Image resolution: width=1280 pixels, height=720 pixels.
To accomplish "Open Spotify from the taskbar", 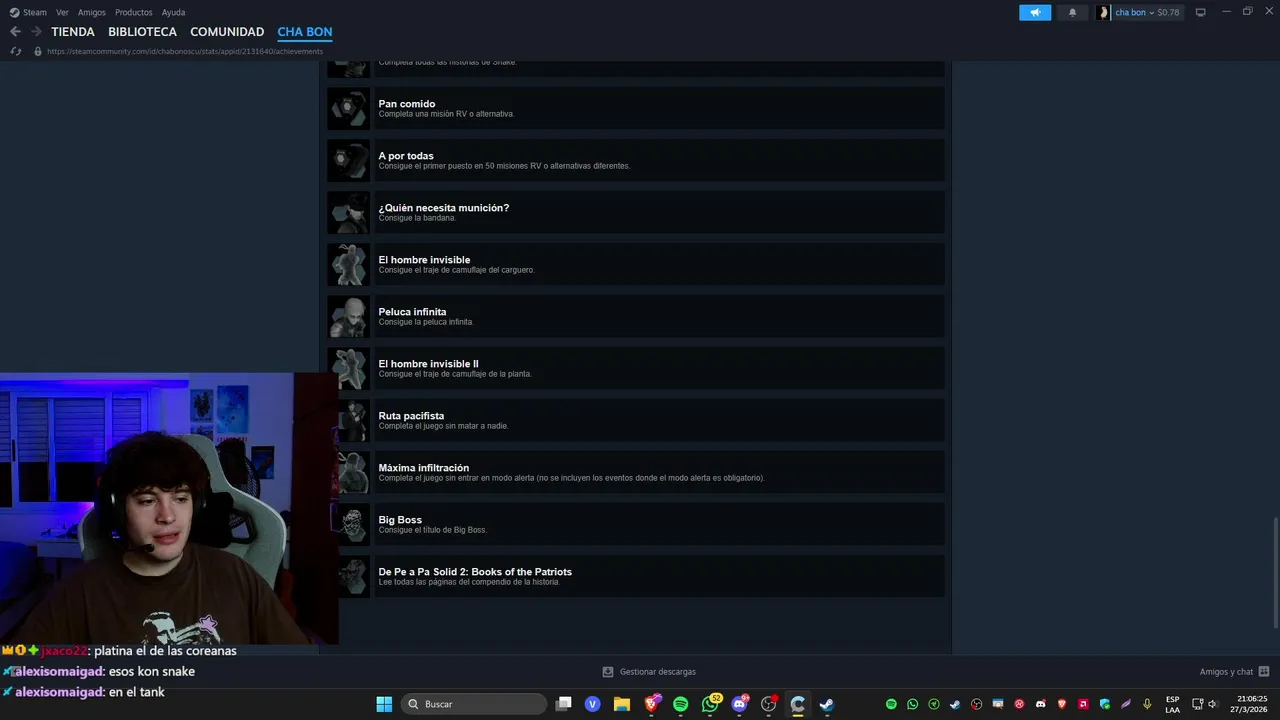I will [x=681, y=704].
